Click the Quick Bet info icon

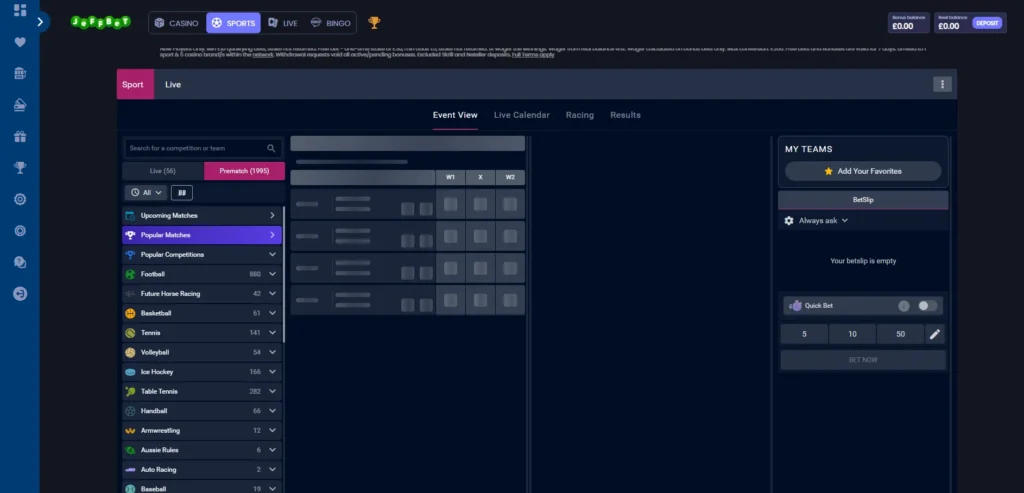(904, 306)
